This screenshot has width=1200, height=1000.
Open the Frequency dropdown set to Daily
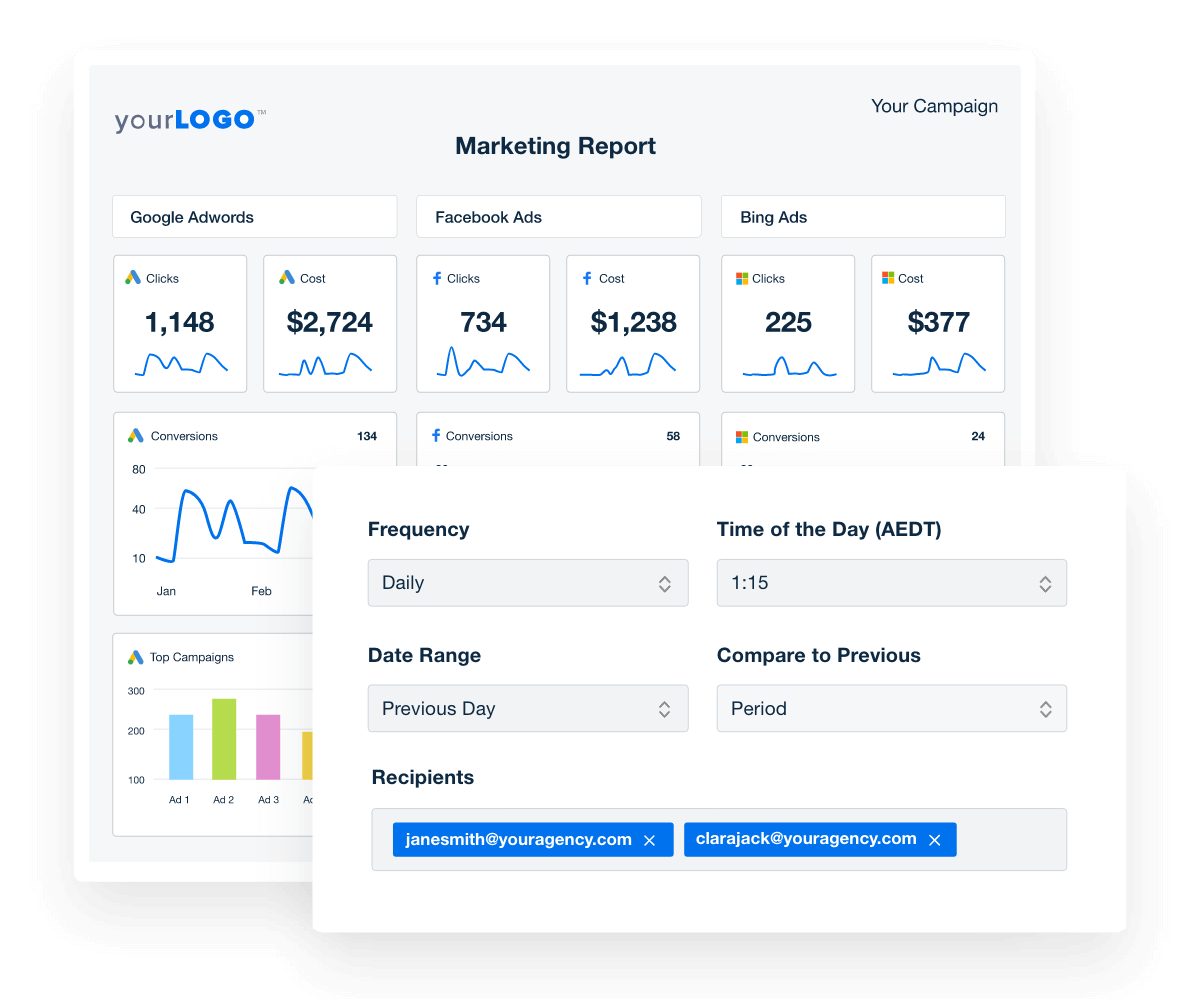(x=528, y=582)
